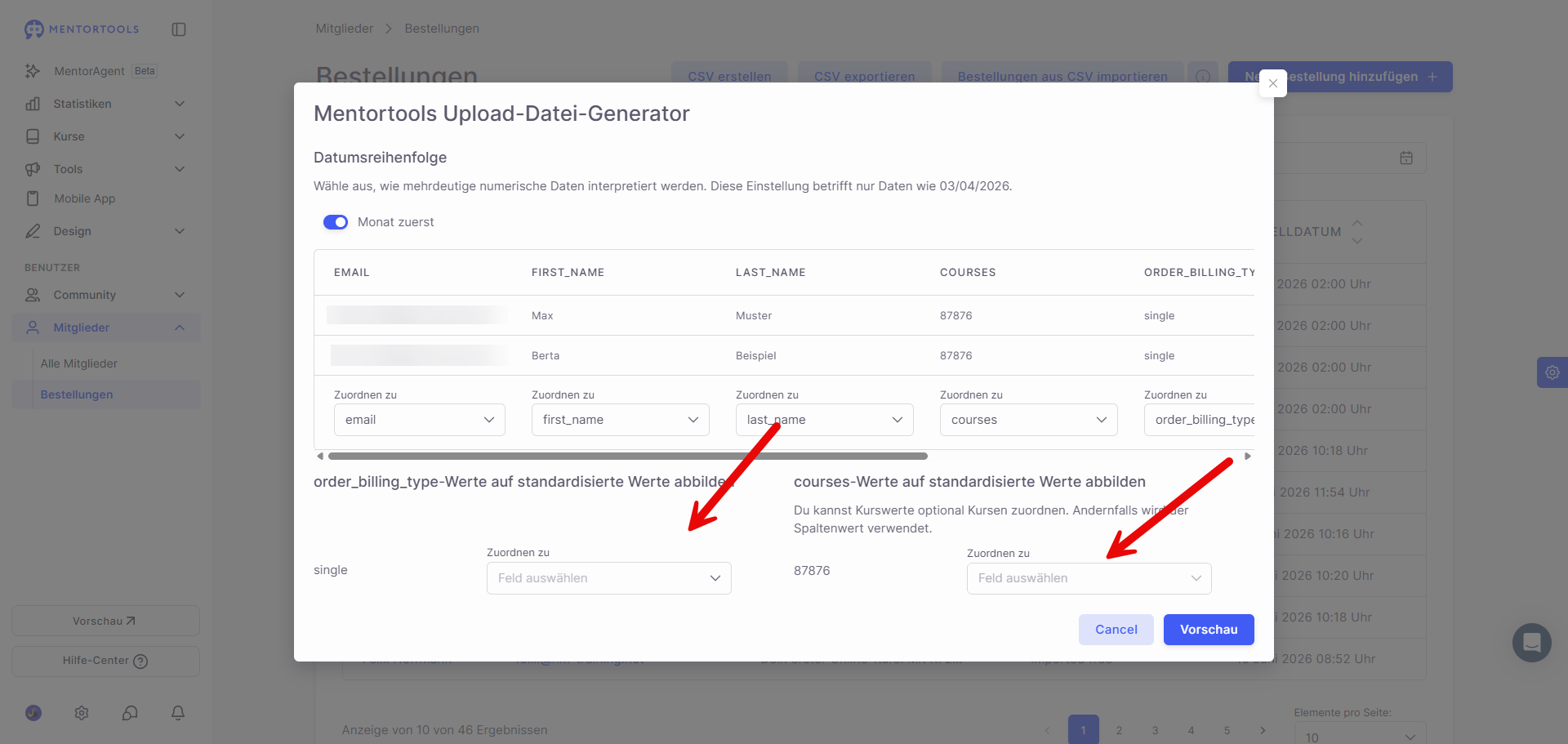Click the Tools megaphone icon

tap(33, 169)
